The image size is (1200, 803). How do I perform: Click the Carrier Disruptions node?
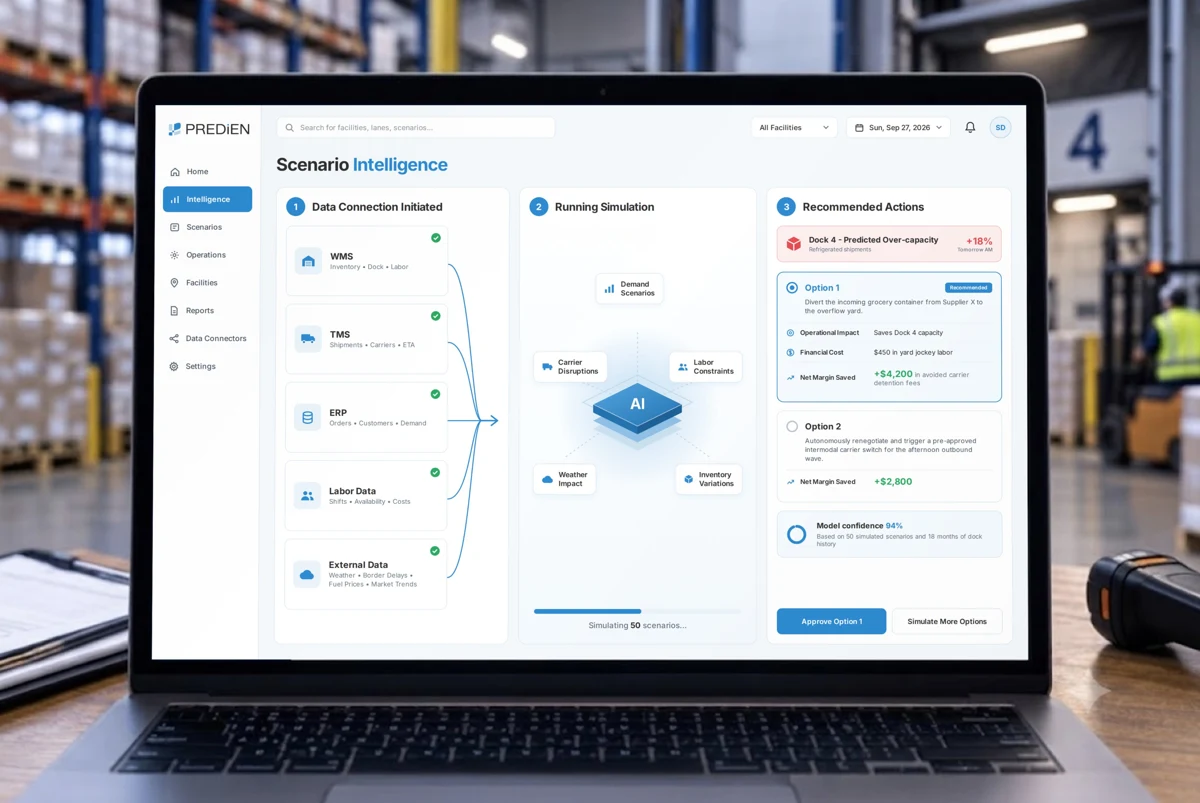[x=570, y=367]
